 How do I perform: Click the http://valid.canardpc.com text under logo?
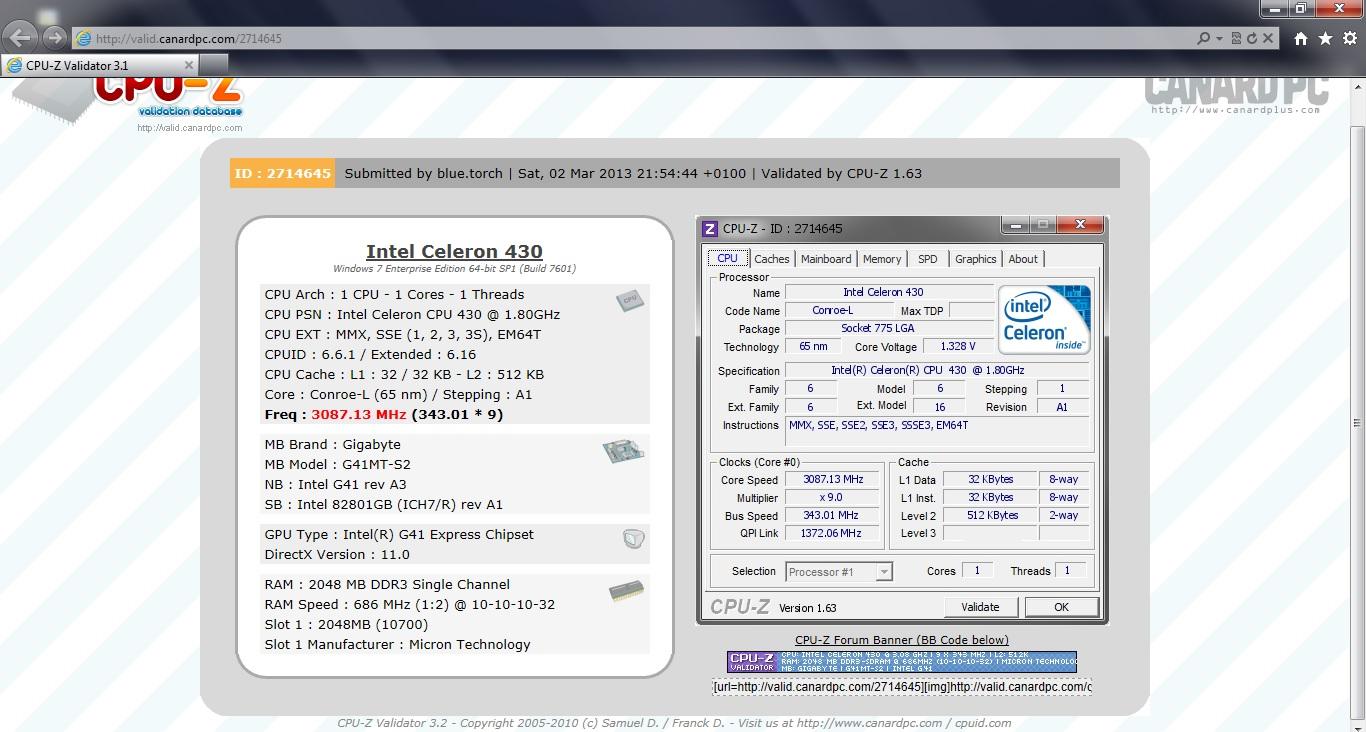pos(189,128)
